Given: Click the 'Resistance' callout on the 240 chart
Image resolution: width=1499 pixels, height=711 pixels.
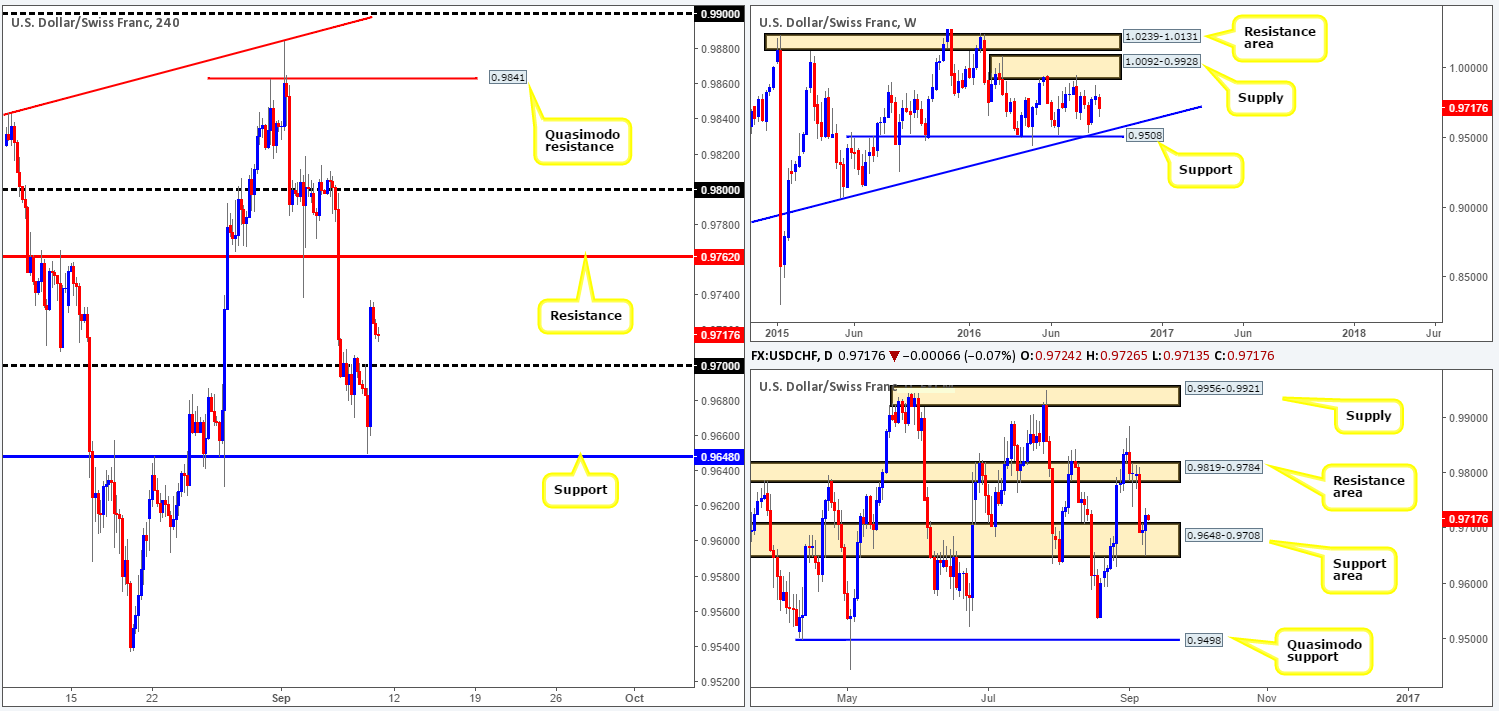Looking at the screenshot, I should [585, 315].
